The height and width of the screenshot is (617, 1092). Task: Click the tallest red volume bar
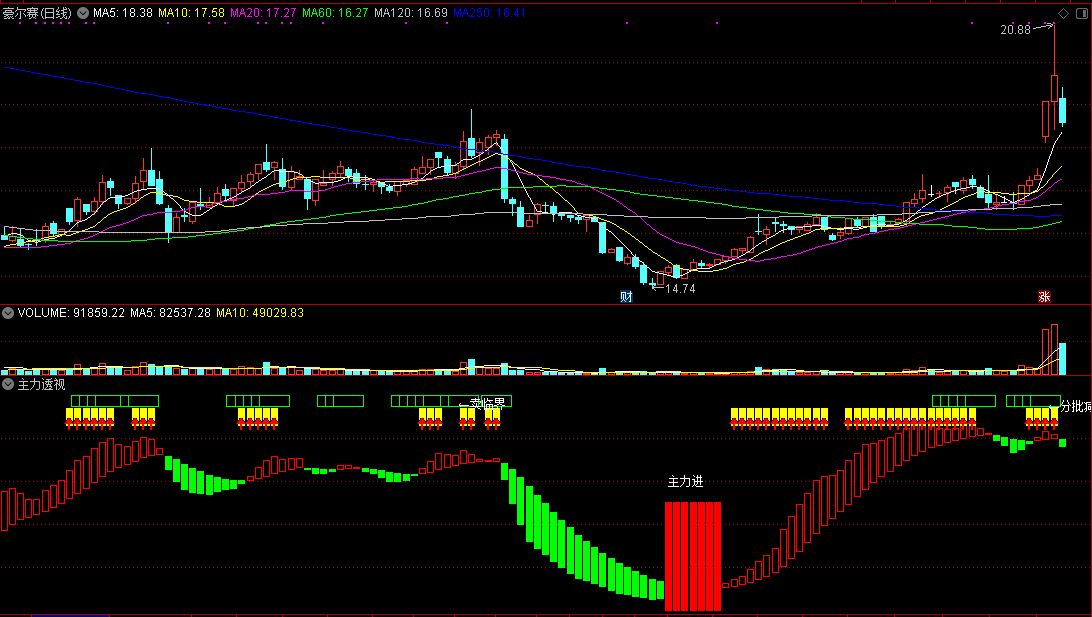[x=1054, y=350]
